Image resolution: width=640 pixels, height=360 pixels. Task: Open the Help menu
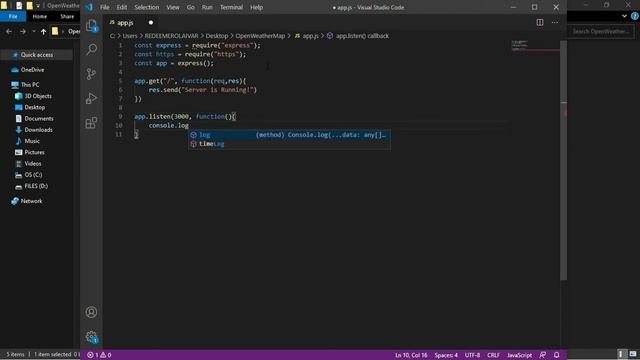pos(256,7)
